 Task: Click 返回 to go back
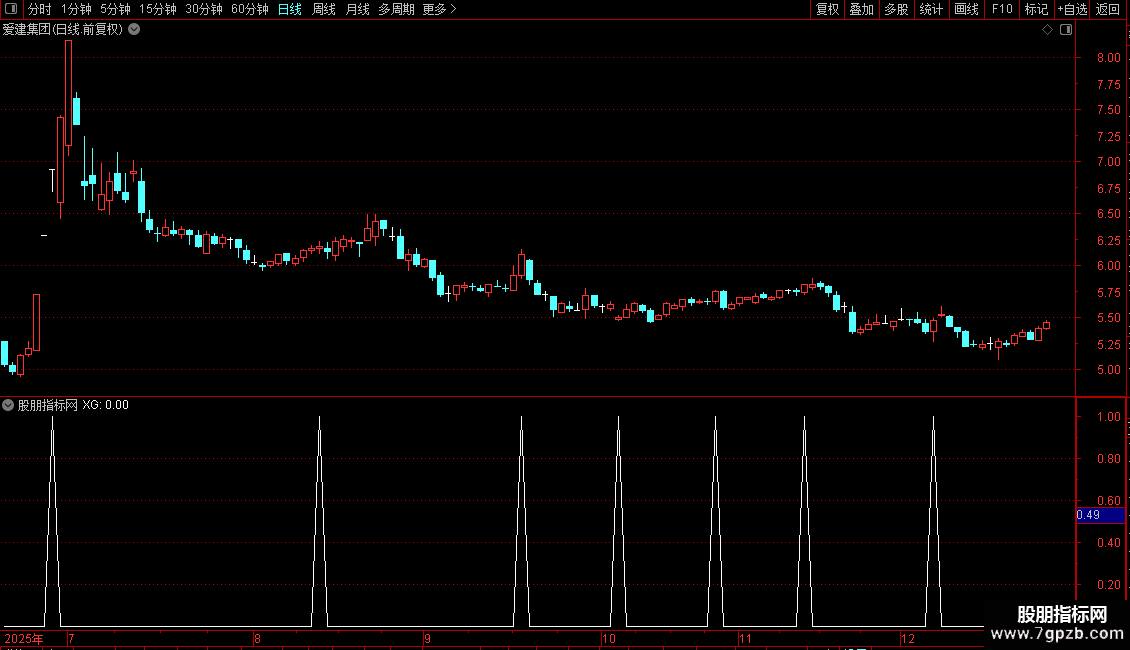pos(1108,9)
